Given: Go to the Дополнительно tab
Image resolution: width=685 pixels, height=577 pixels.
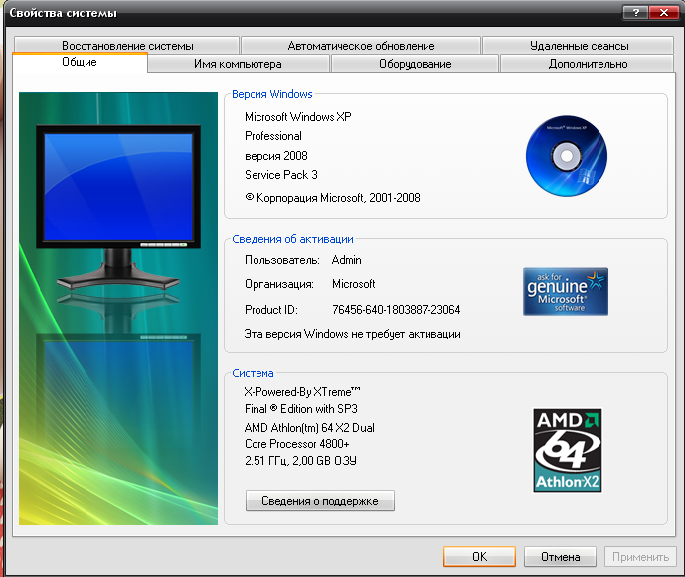Looking at the screenshot, I should 587,64.
